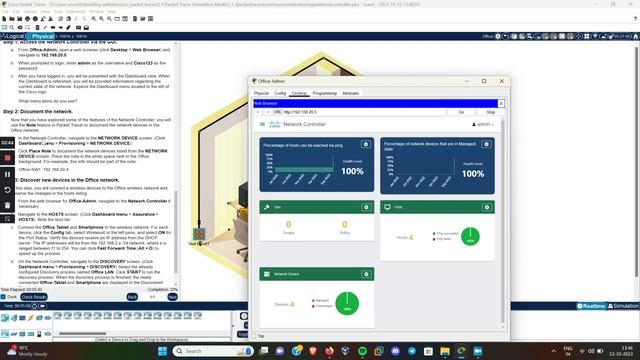The image size is (640, 360).
Task: Click the Next button in instructions panel
Action: click(x=172, y=297)
